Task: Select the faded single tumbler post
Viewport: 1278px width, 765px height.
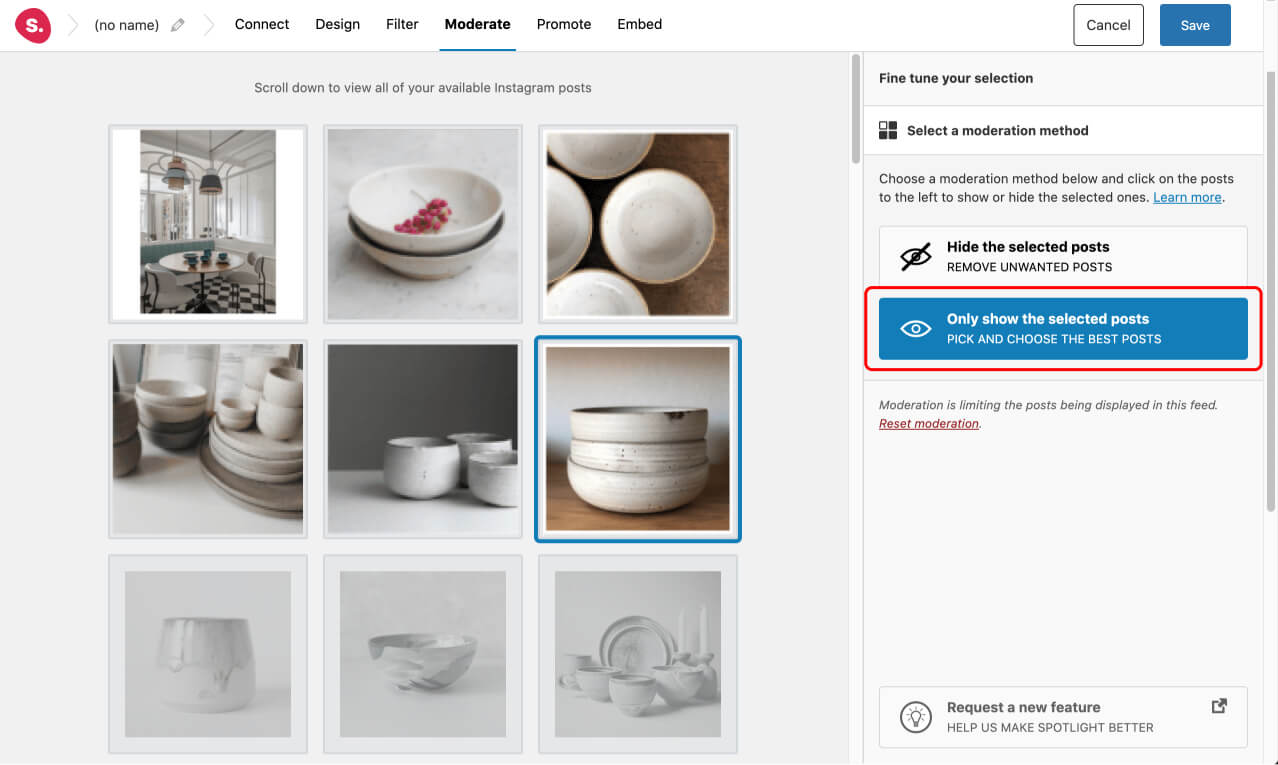Action: pos(208,654)
